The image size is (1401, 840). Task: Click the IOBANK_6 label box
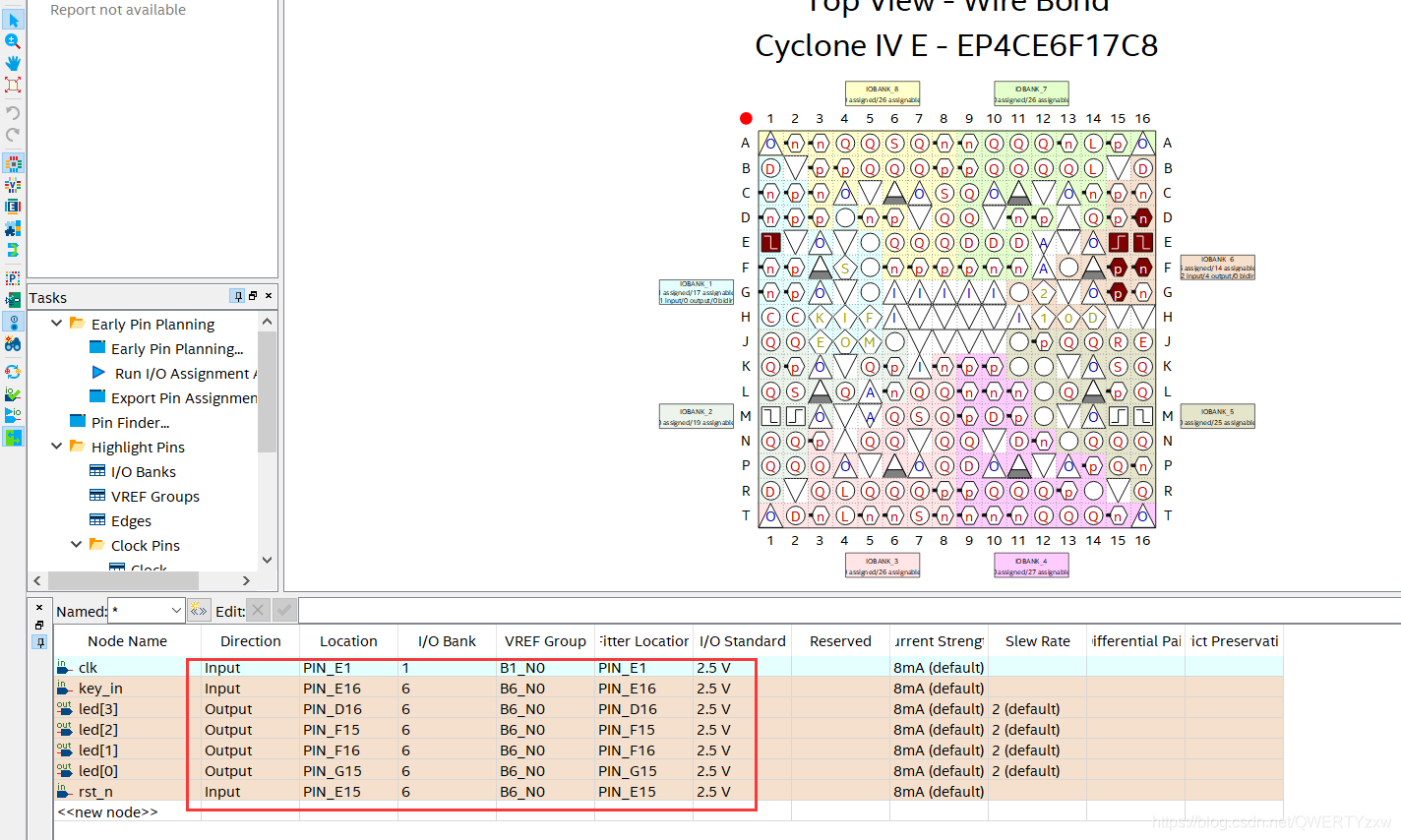[1218, 268]
